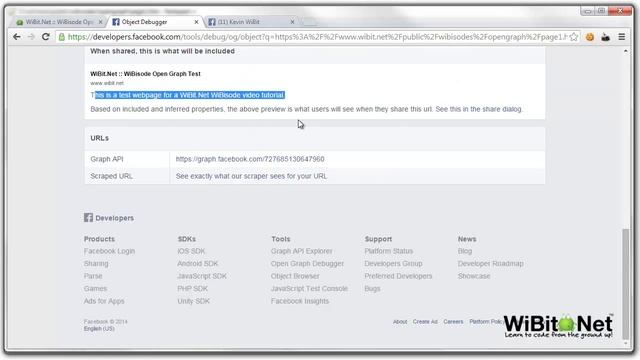The width and height of the screenshot is (640, 360).
Task: Click the About footer link
Action: pos(400,322)
